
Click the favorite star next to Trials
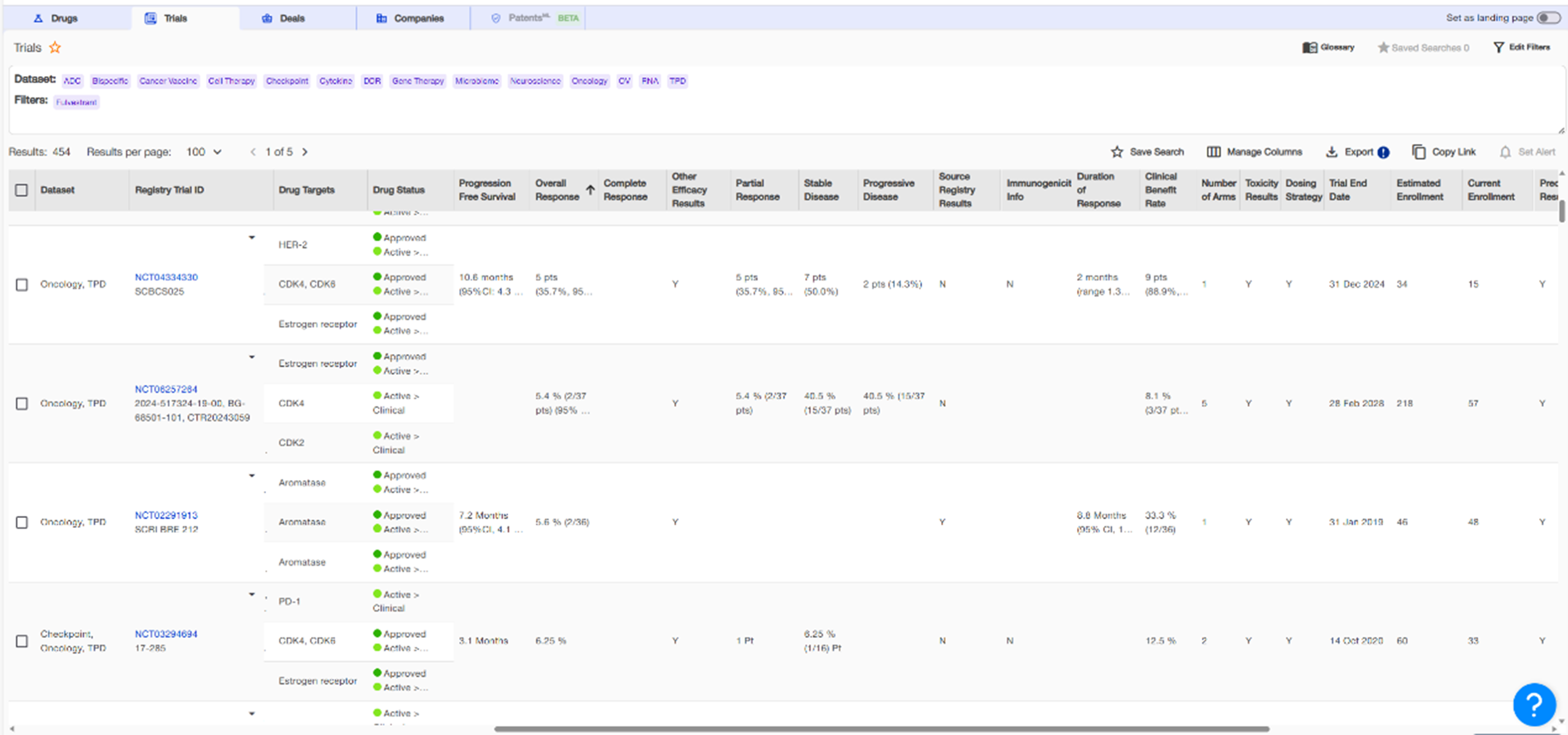55,47
